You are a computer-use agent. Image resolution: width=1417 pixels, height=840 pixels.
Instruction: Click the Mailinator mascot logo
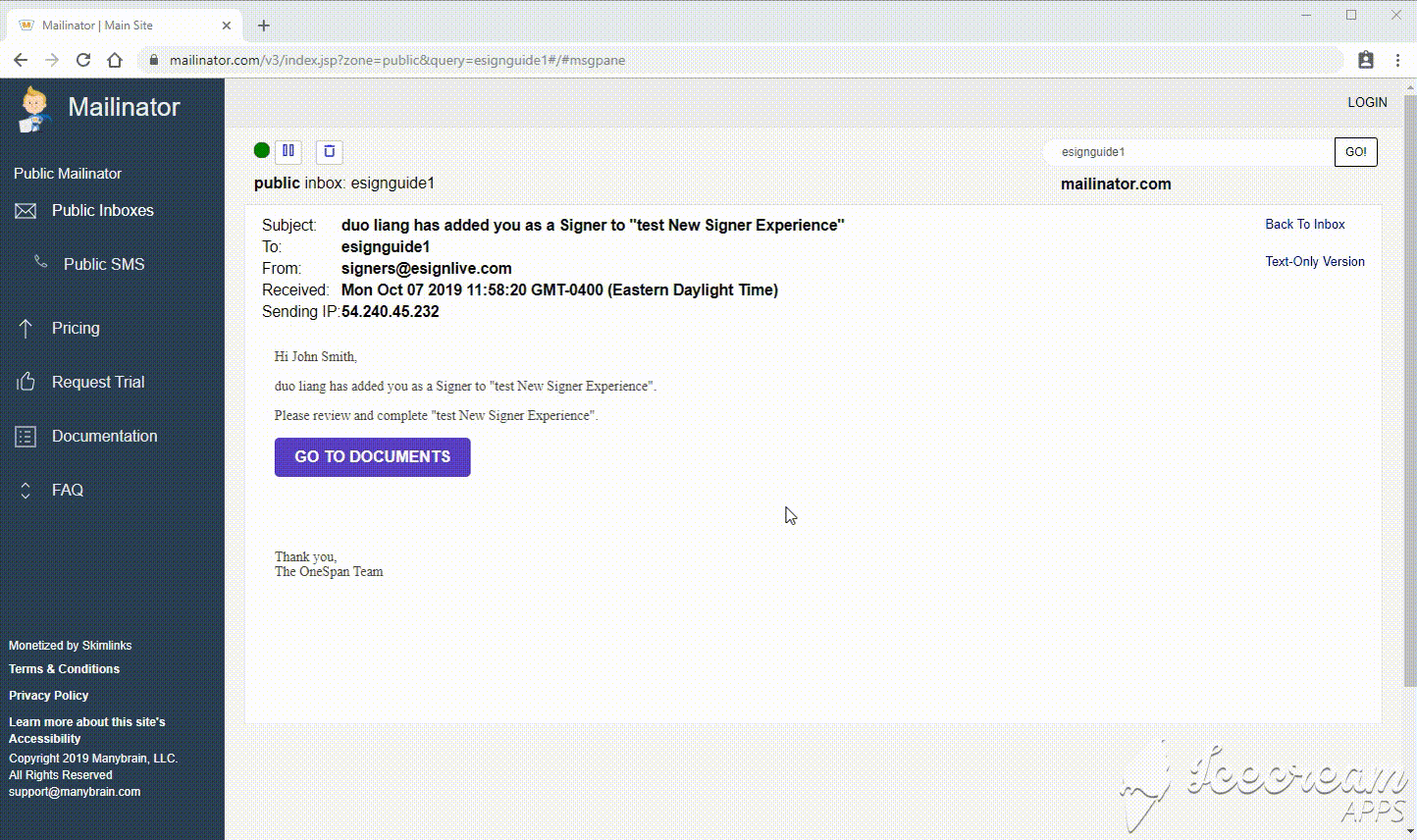[34, 109]
